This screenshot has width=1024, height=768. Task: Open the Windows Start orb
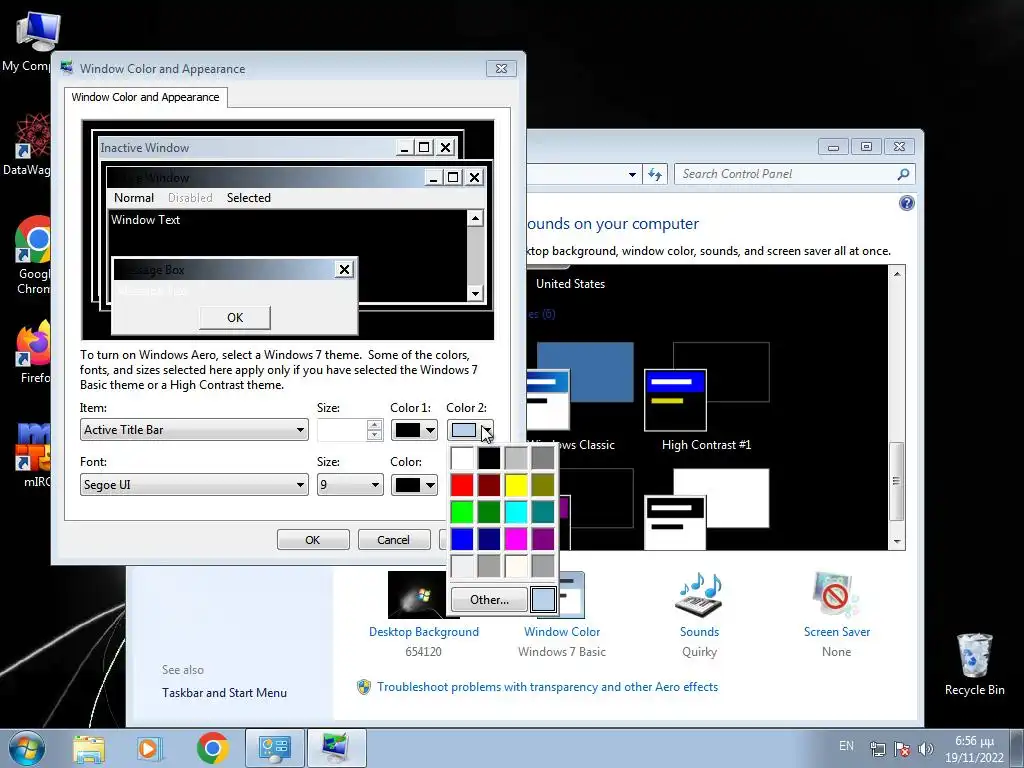[26, 748]
